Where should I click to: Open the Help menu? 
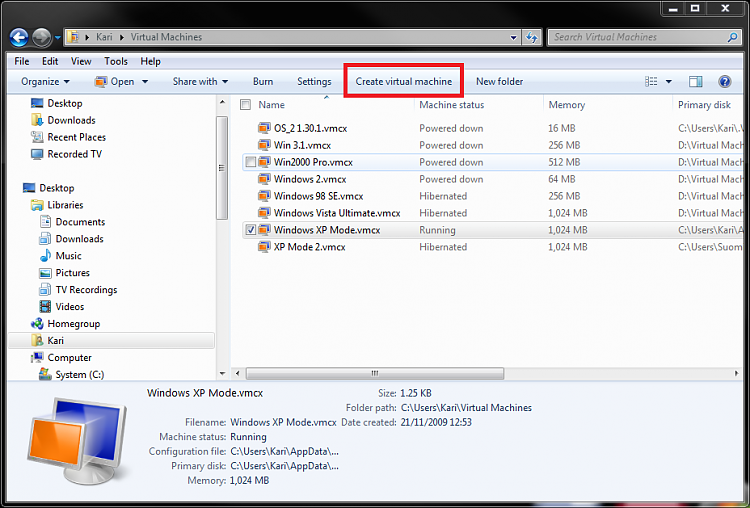pyautogui.click(x=150, y=61)
